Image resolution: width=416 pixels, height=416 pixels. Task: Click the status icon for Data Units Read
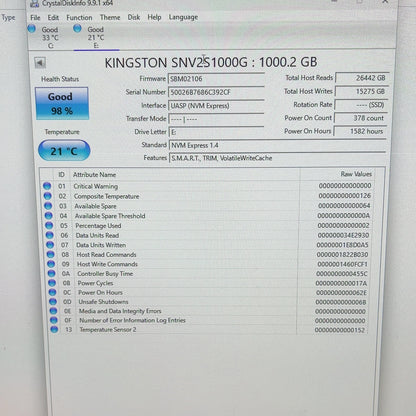point(50,235)
